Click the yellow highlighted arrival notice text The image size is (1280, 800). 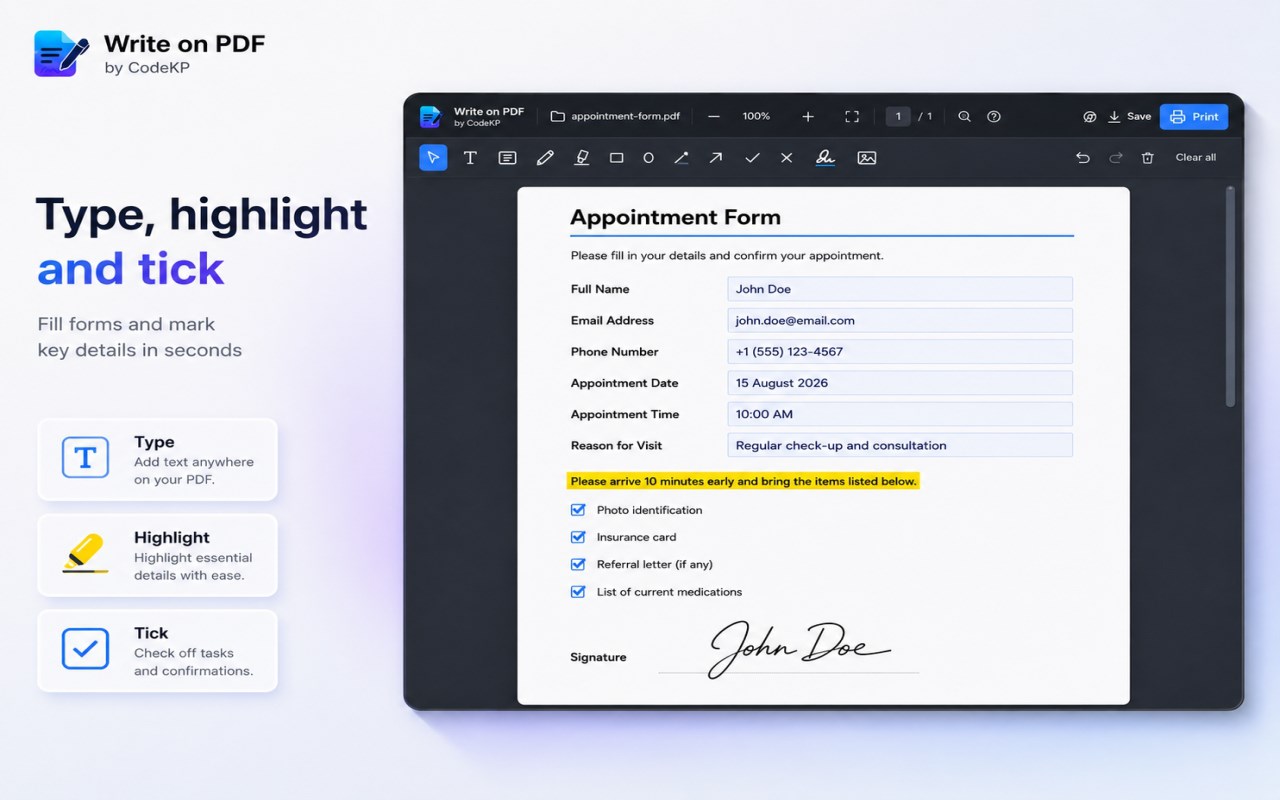click(743, 482)
